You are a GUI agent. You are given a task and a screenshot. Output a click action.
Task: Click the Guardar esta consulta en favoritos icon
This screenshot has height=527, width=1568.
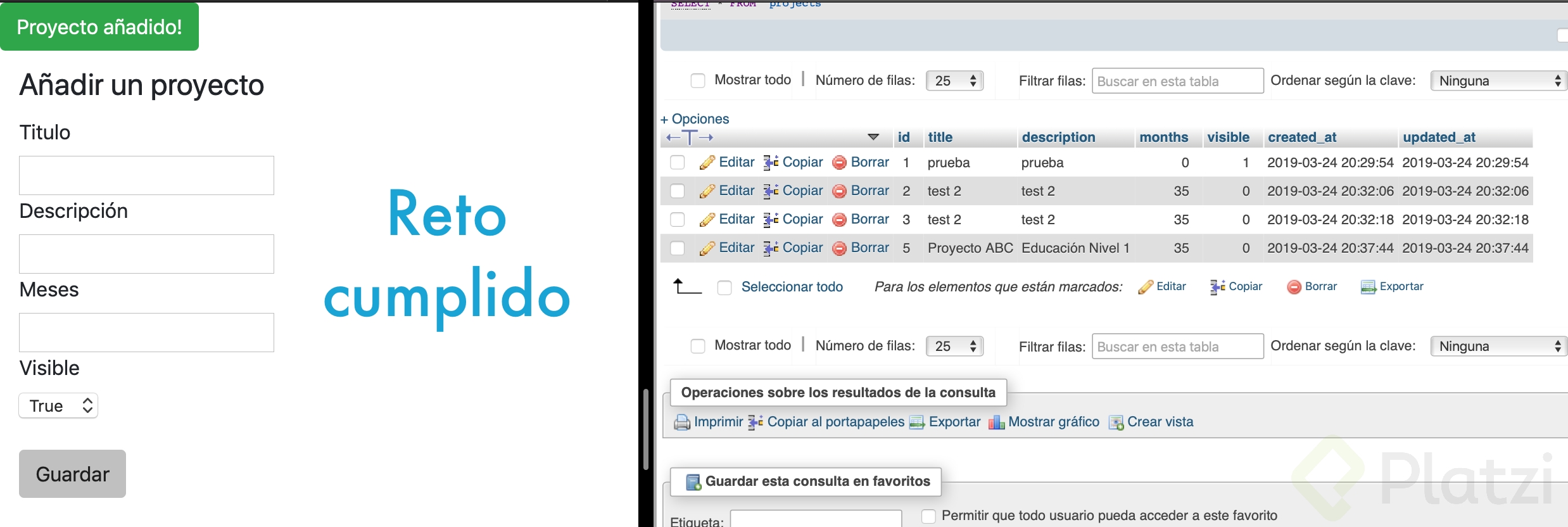pos(694,482)
